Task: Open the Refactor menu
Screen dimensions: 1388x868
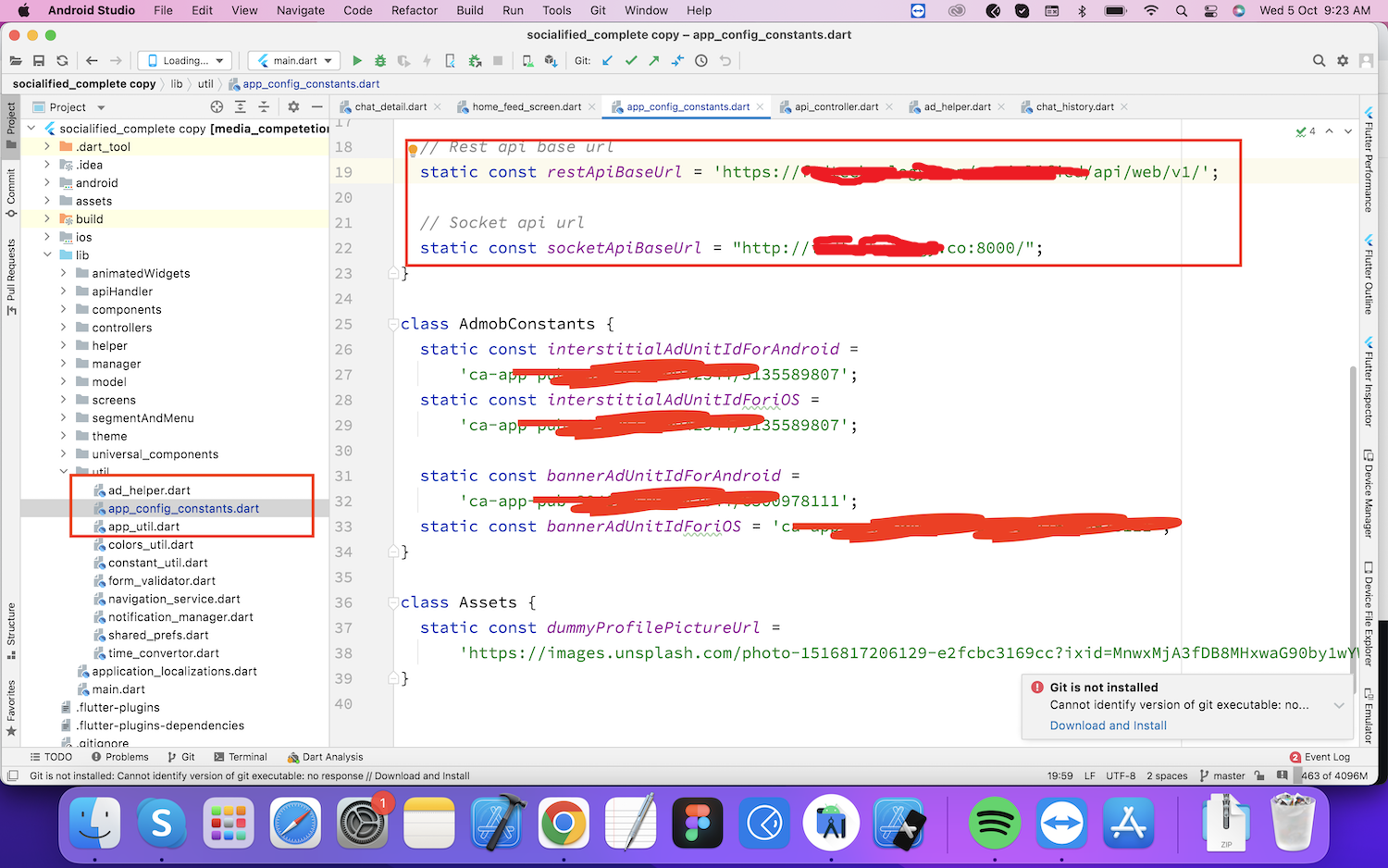Action: pyautogui.click(x=415, y=10)
